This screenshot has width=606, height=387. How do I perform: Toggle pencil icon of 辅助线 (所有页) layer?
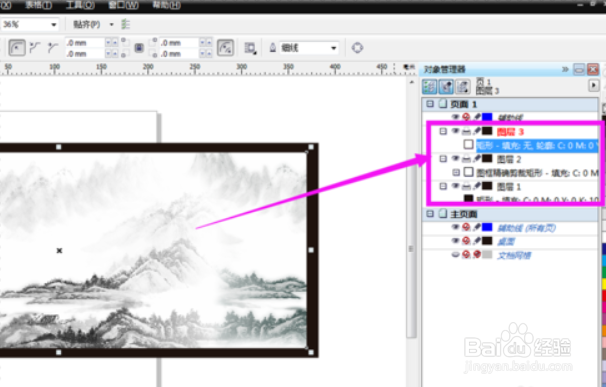tap(477, 227)
